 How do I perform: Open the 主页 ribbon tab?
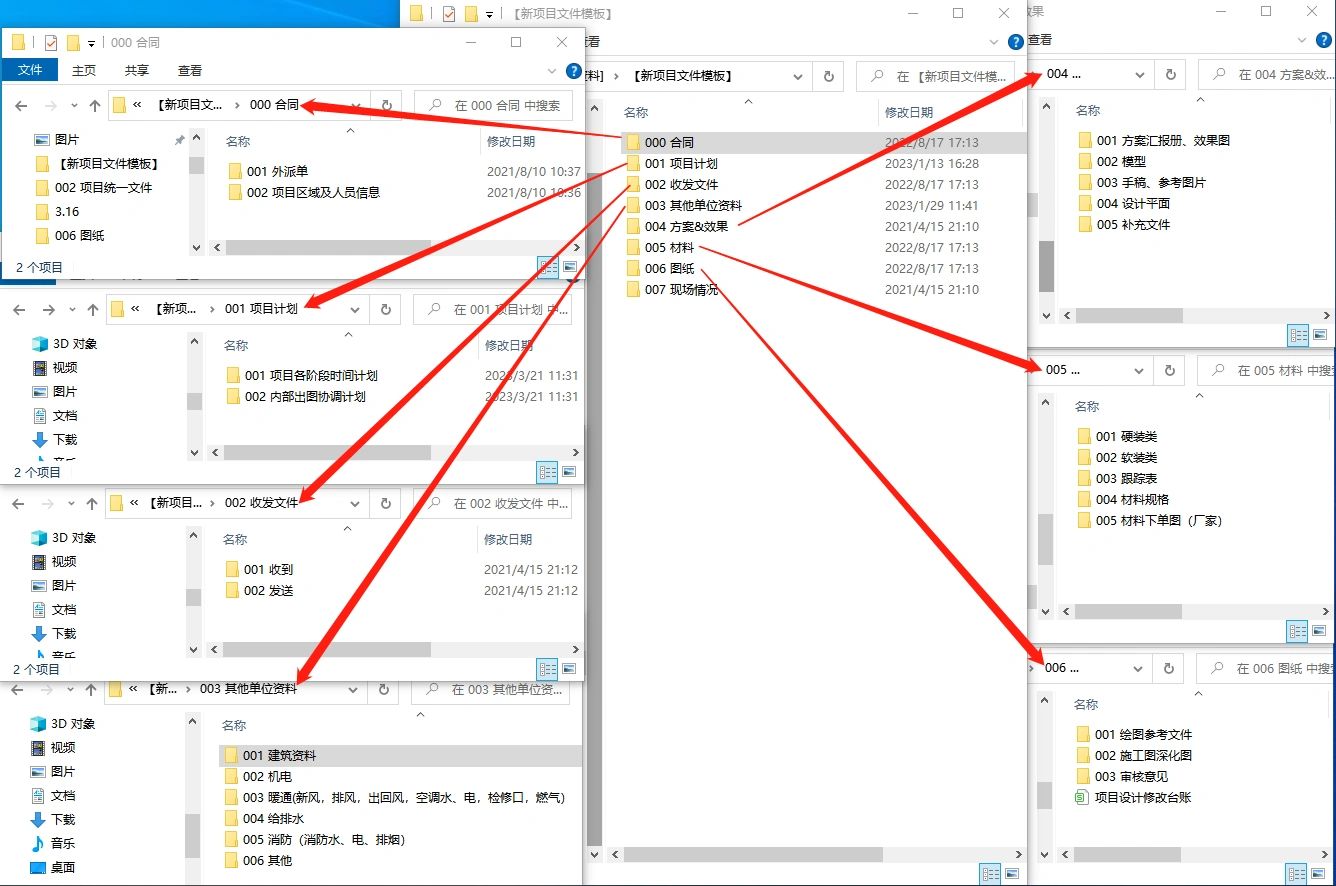coord(84,70)
